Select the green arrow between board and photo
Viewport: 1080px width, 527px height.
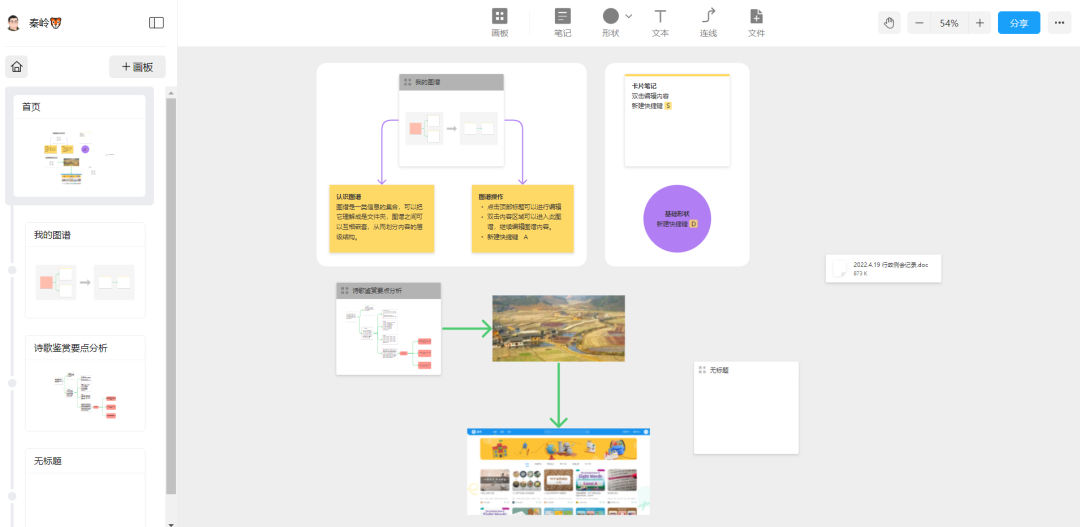coord(466,329)
